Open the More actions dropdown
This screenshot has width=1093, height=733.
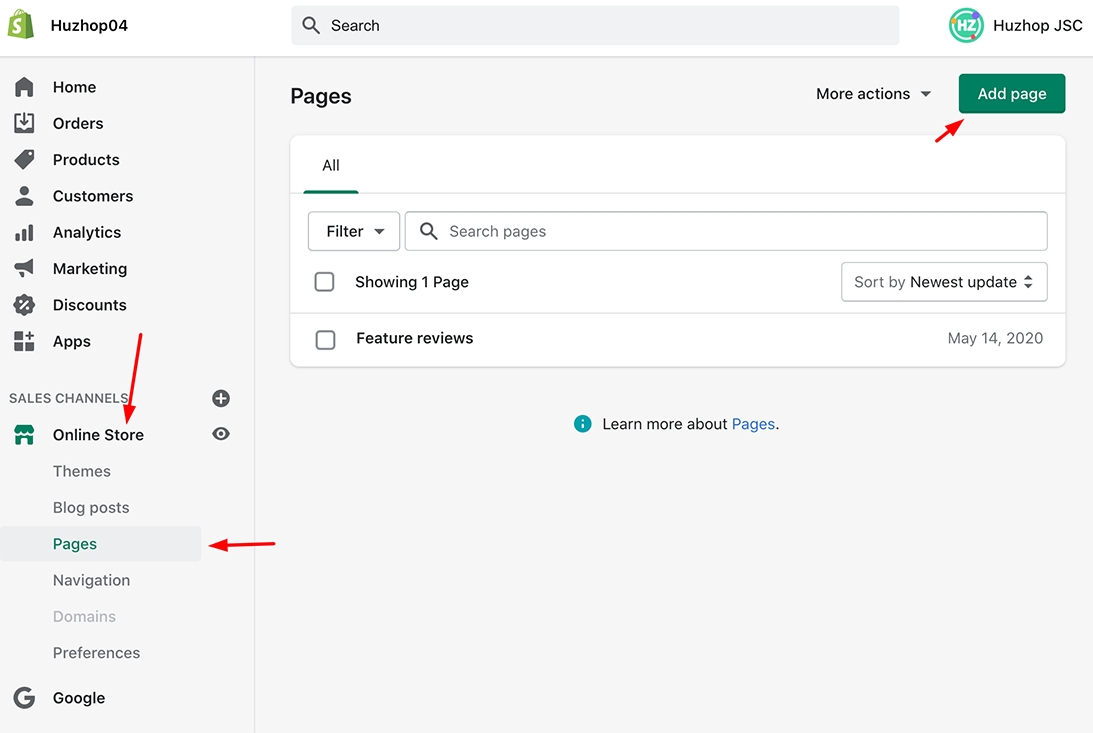873,94
